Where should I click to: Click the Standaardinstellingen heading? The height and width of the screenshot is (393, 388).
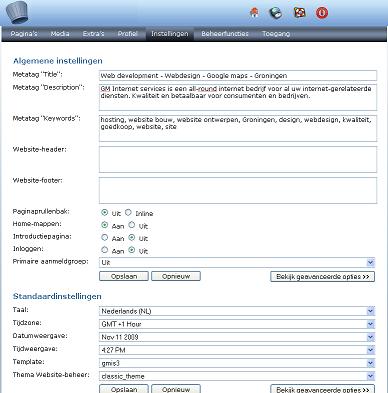pos(57,296)
